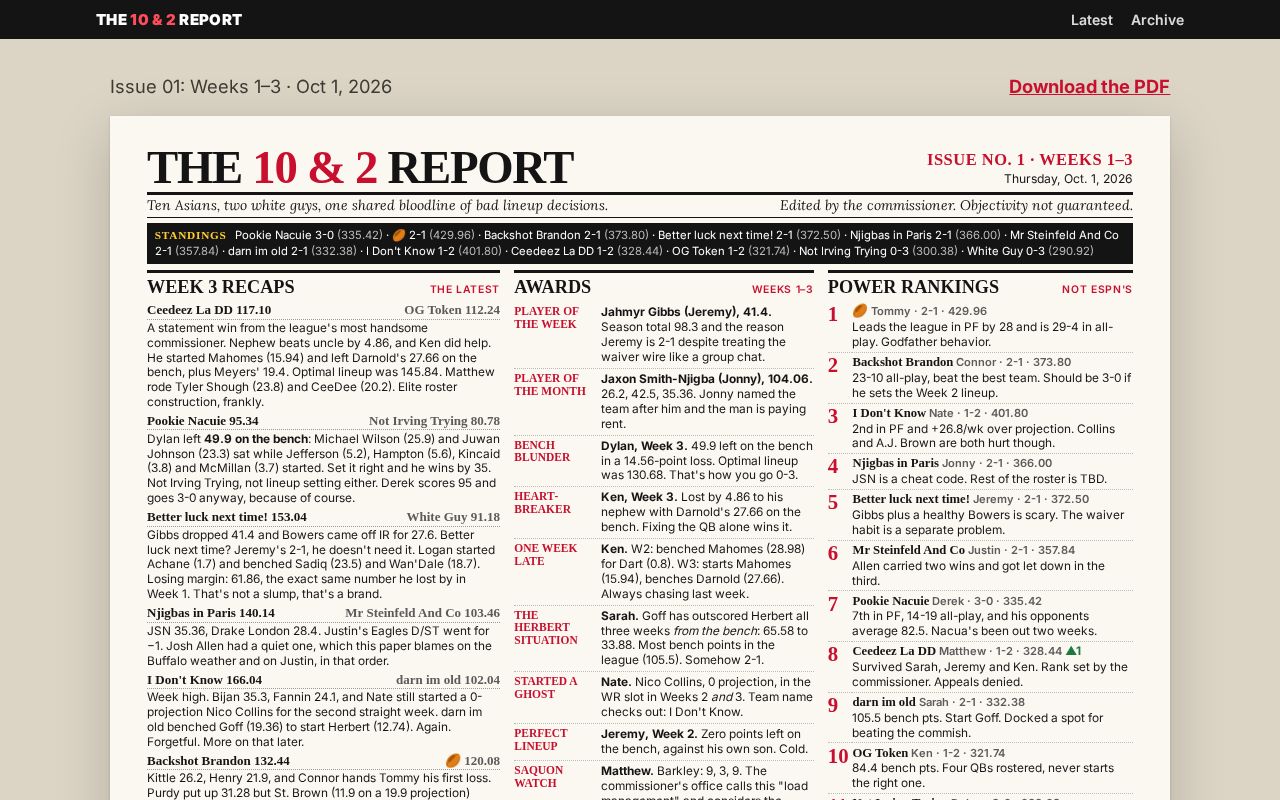1280x800 pixels.
Task: Click the 'NOT ESPN'S' tag
Action: [1097, 290]
